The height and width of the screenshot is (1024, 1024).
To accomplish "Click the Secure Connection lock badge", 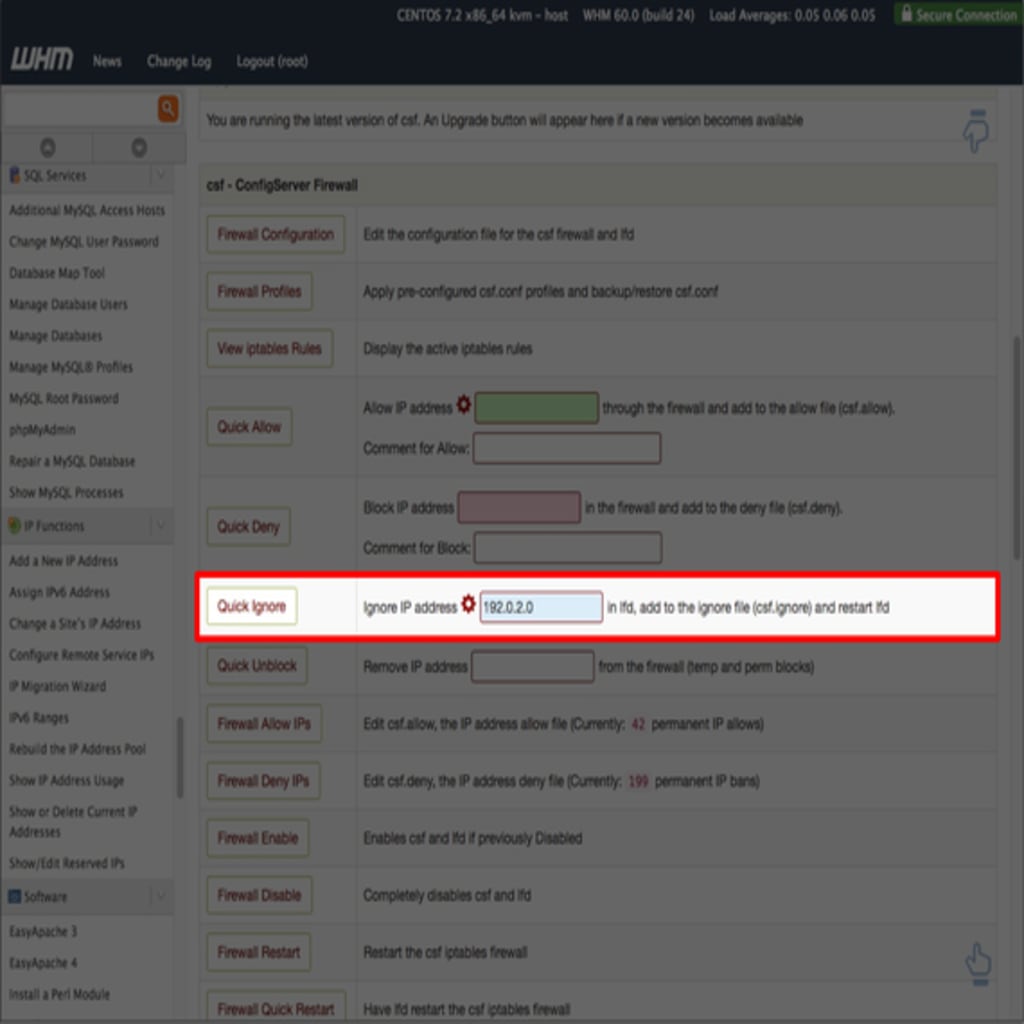I will click(959, 14).
